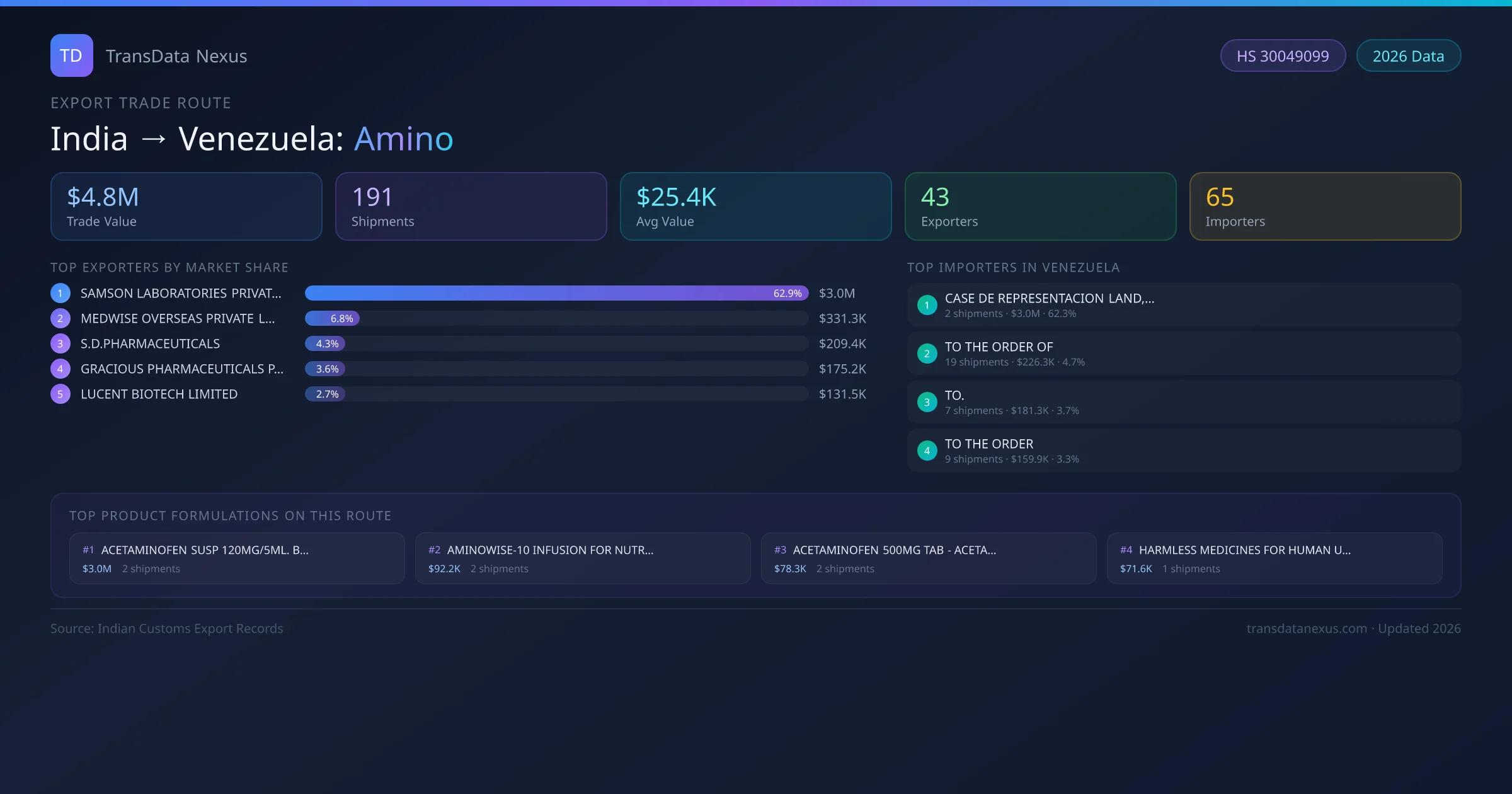Open the $4.8M Trade Value card
The height and width of the screenshot is (794, 1512).
pyautogui.click(x=186, y=206)
